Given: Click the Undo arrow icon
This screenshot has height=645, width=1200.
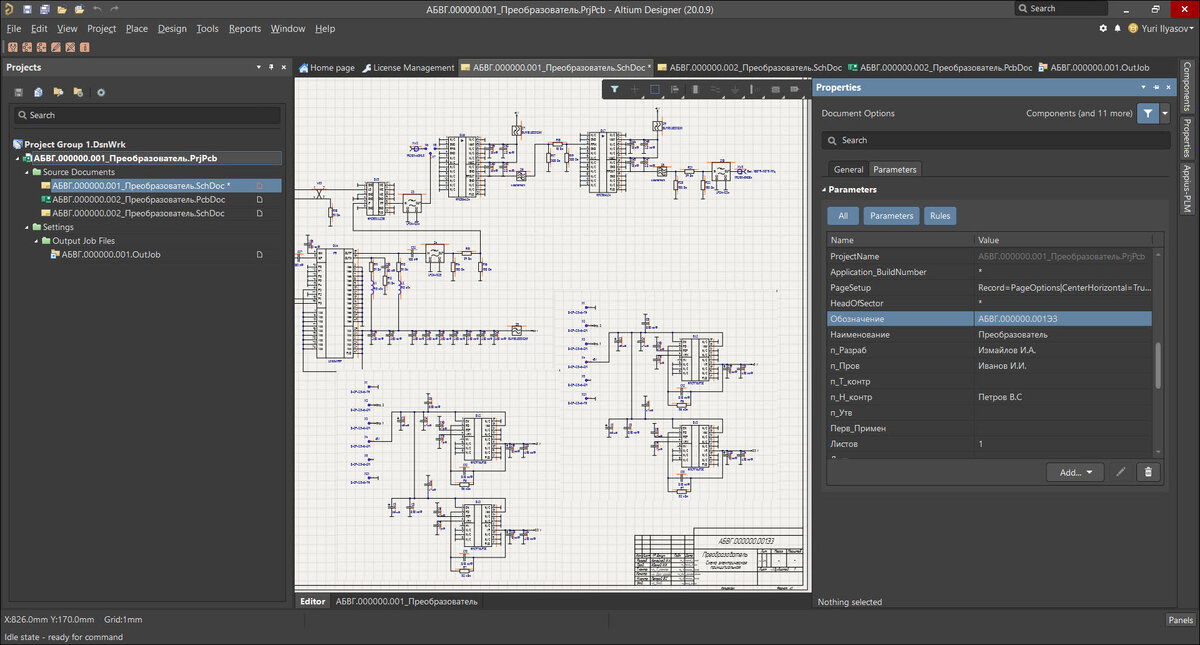Looking at the screenshot, I should (96, 9).
